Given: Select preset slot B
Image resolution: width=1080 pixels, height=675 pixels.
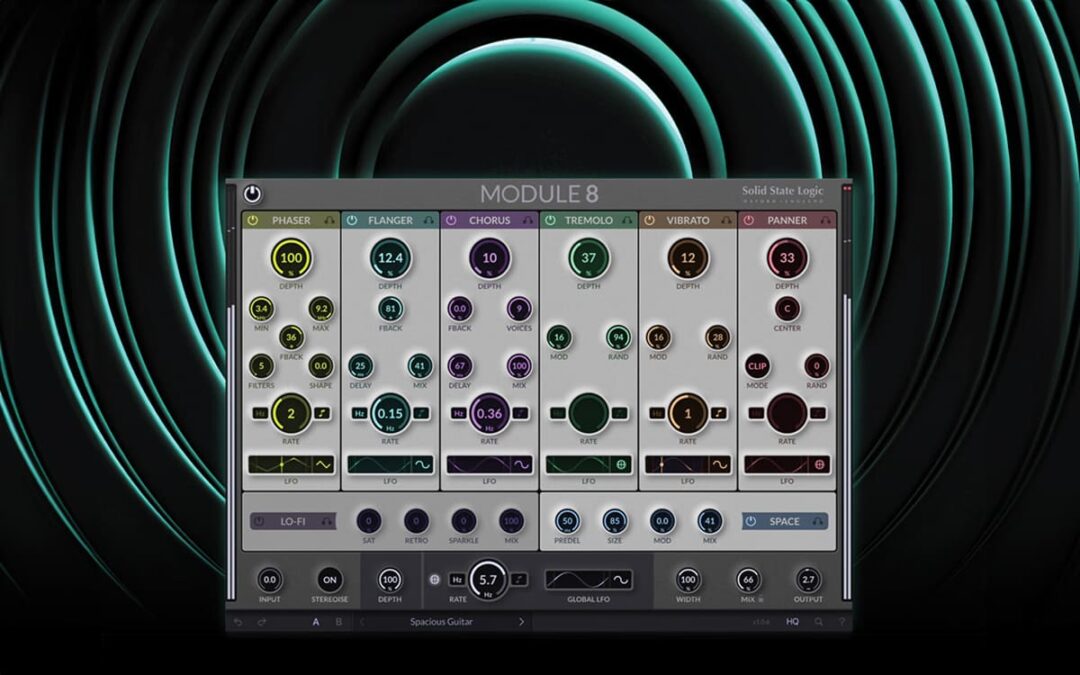Looking at the screenshot, I should coord(338,622).
